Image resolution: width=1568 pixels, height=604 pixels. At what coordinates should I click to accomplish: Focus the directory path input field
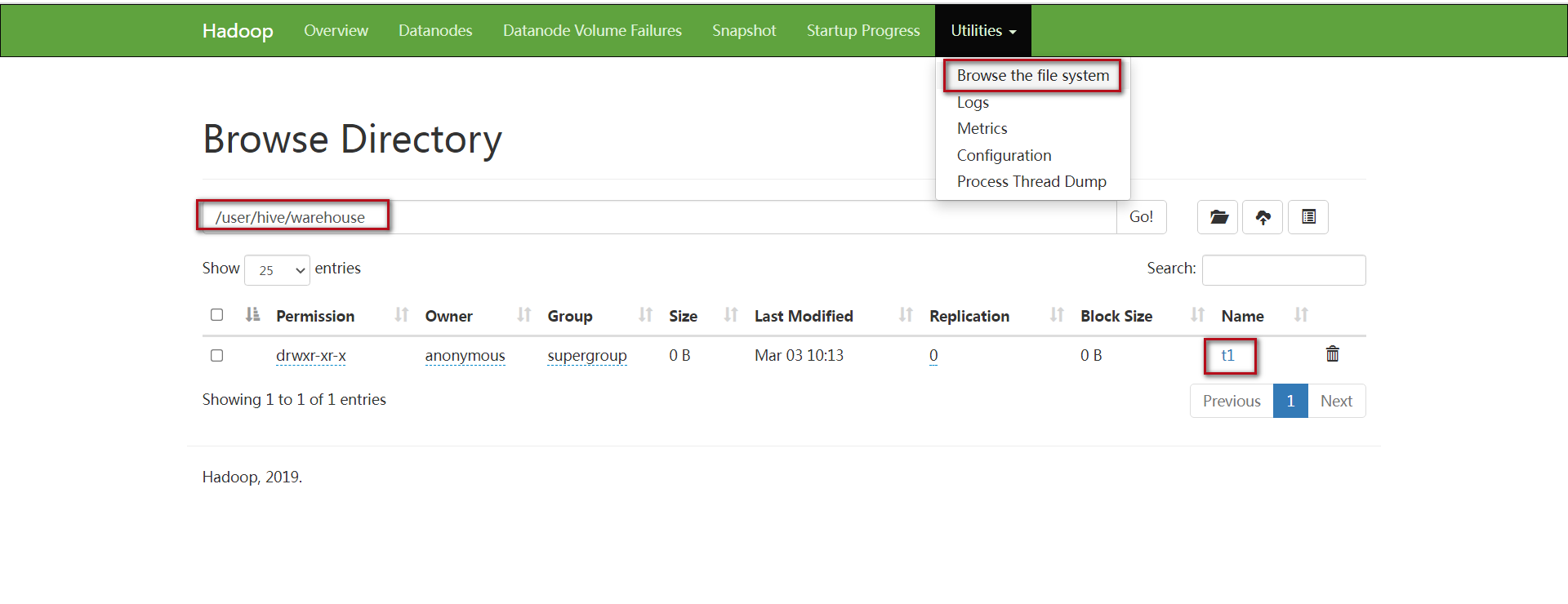(x=660, y=217)
